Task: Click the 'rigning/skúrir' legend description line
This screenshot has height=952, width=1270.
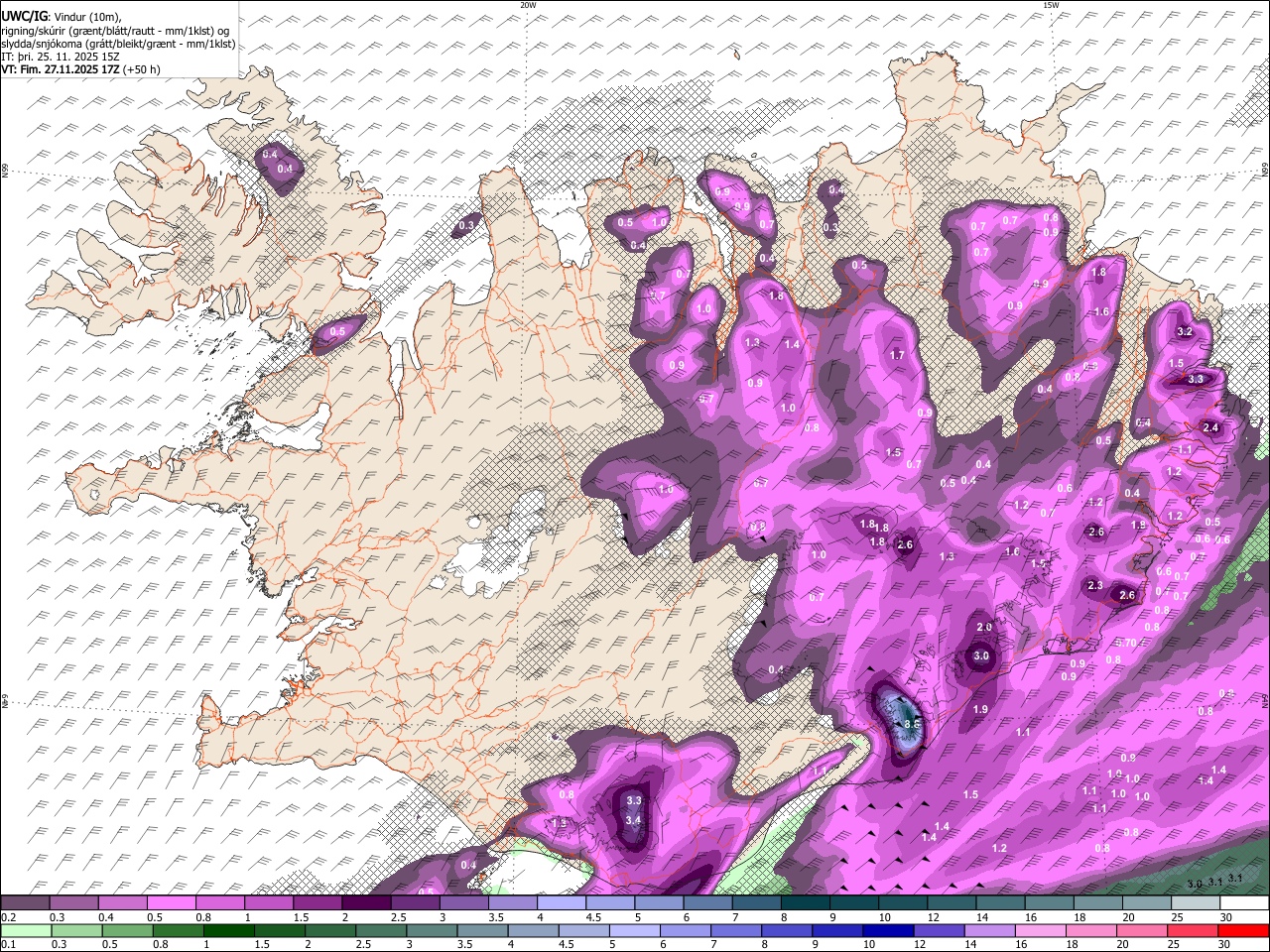Action: click(x=116, y=31)
